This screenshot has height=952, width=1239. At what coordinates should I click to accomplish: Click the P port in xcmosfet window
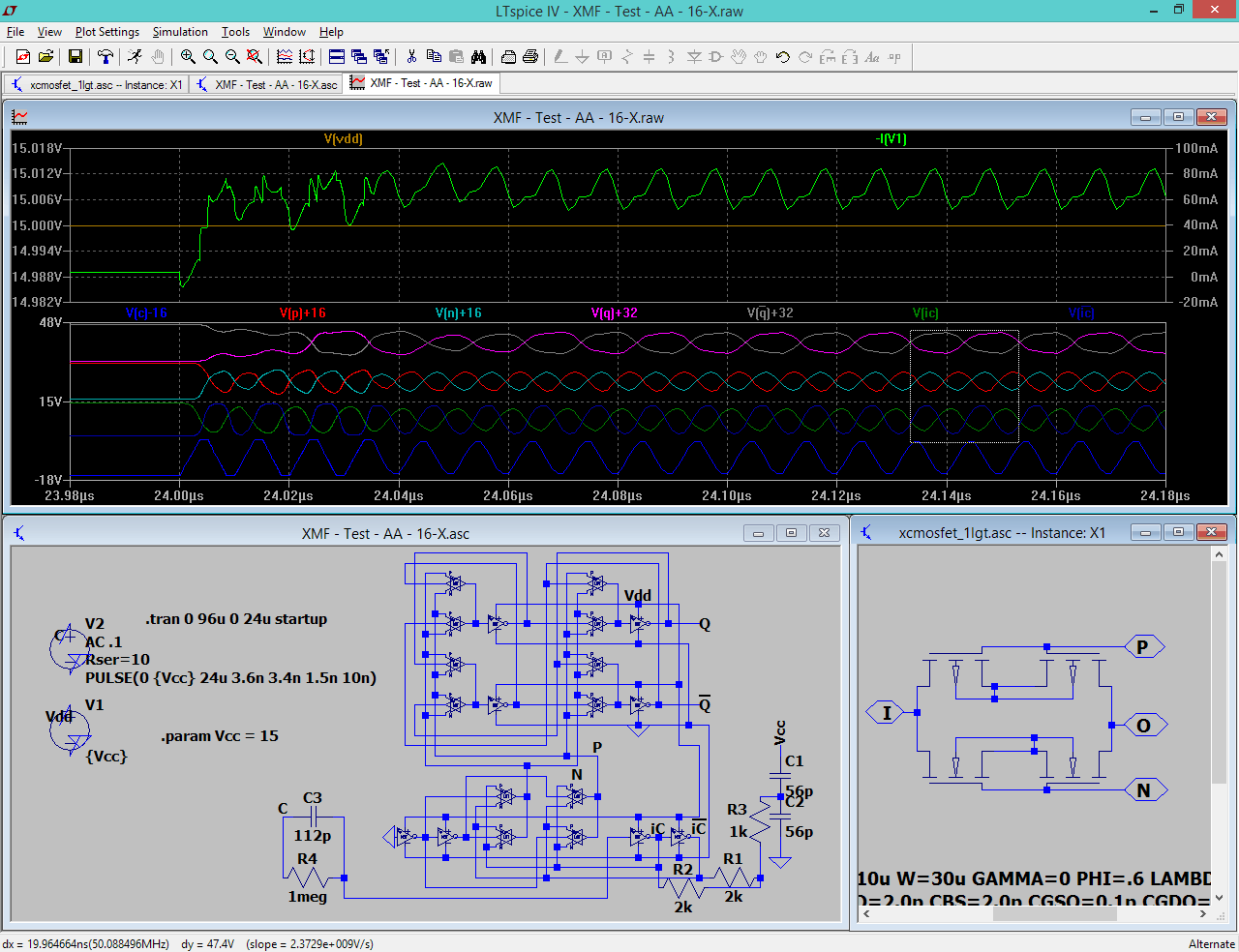point(1143,647)
